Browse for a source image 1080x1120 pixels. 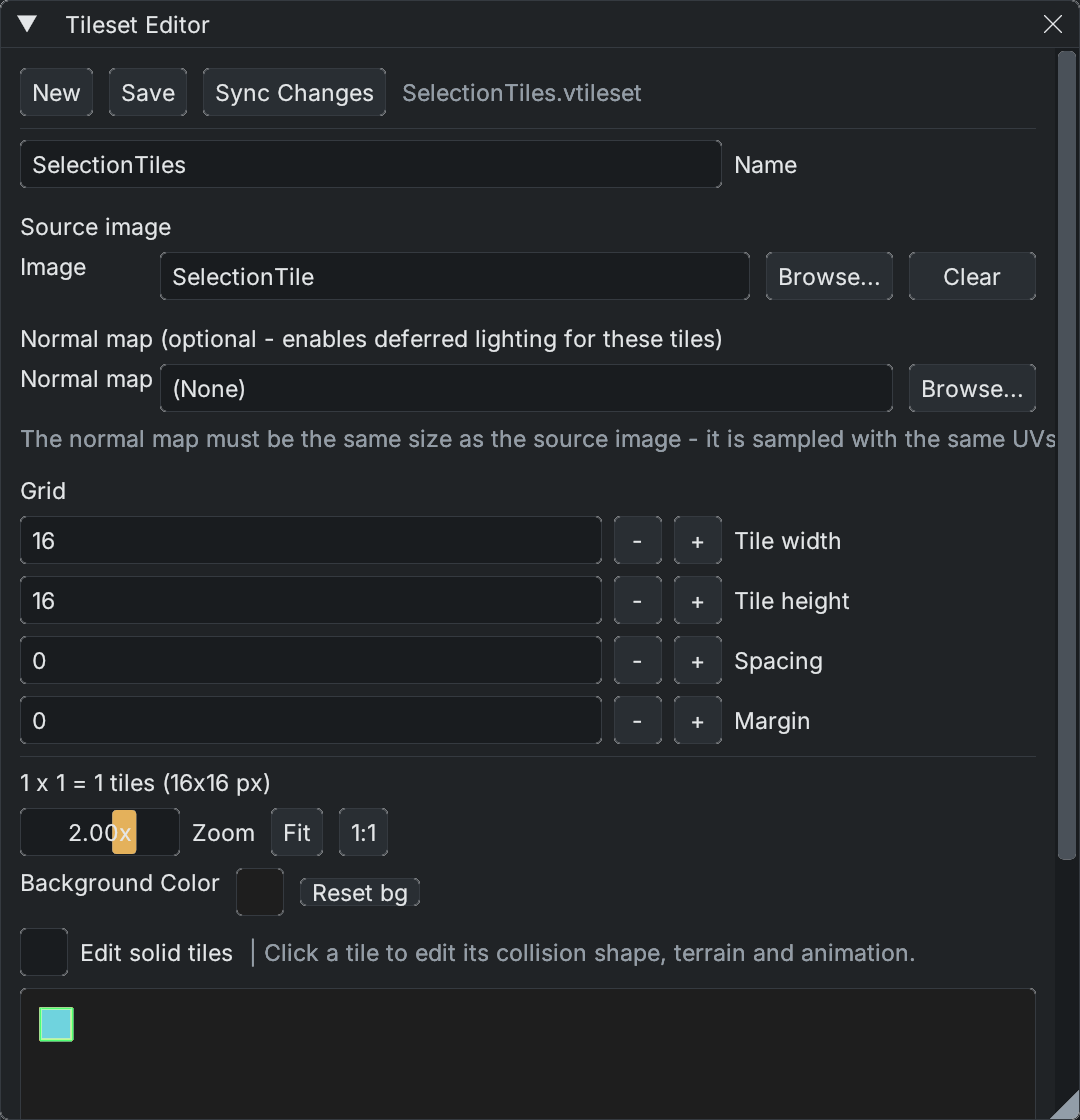coord(829,276)
